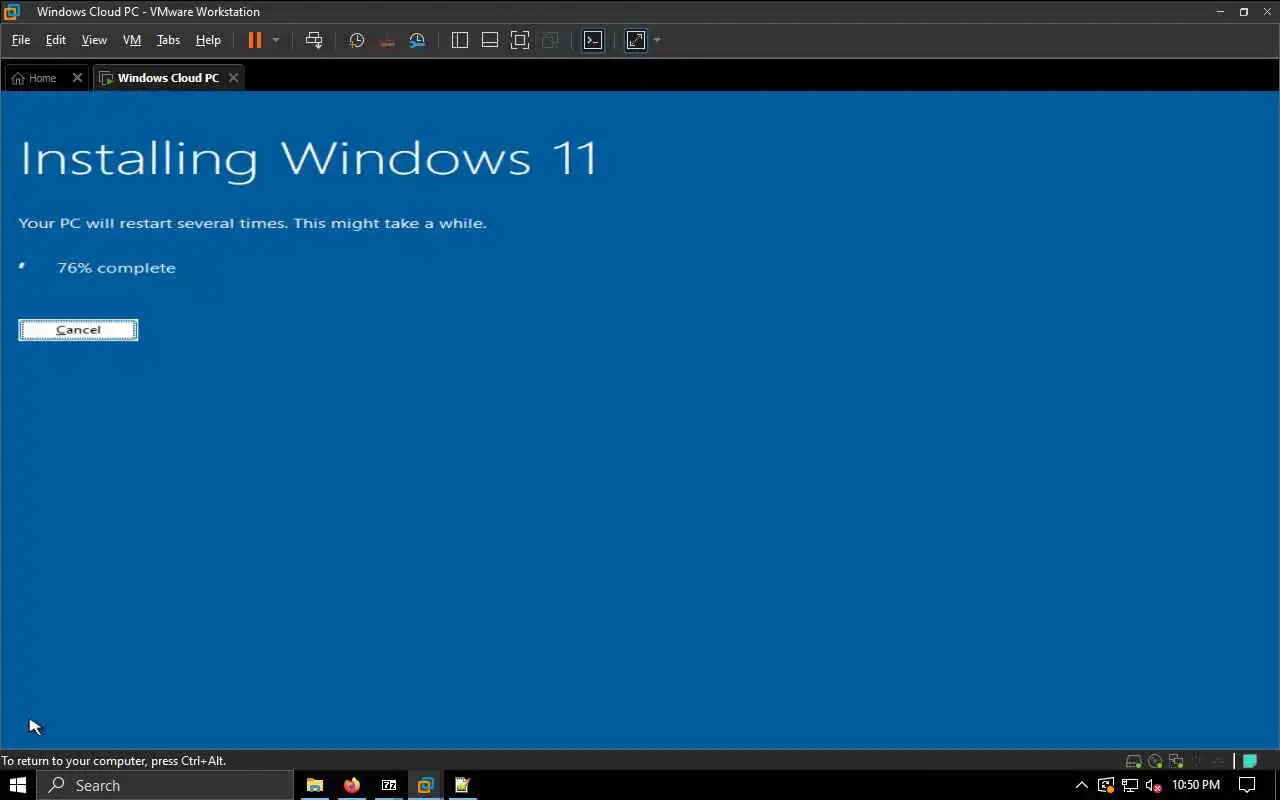Screen dimensions: 1280x800
Task: Toggle the library sidebar panel
Action: pyautogui.click(x=460, y=40)
